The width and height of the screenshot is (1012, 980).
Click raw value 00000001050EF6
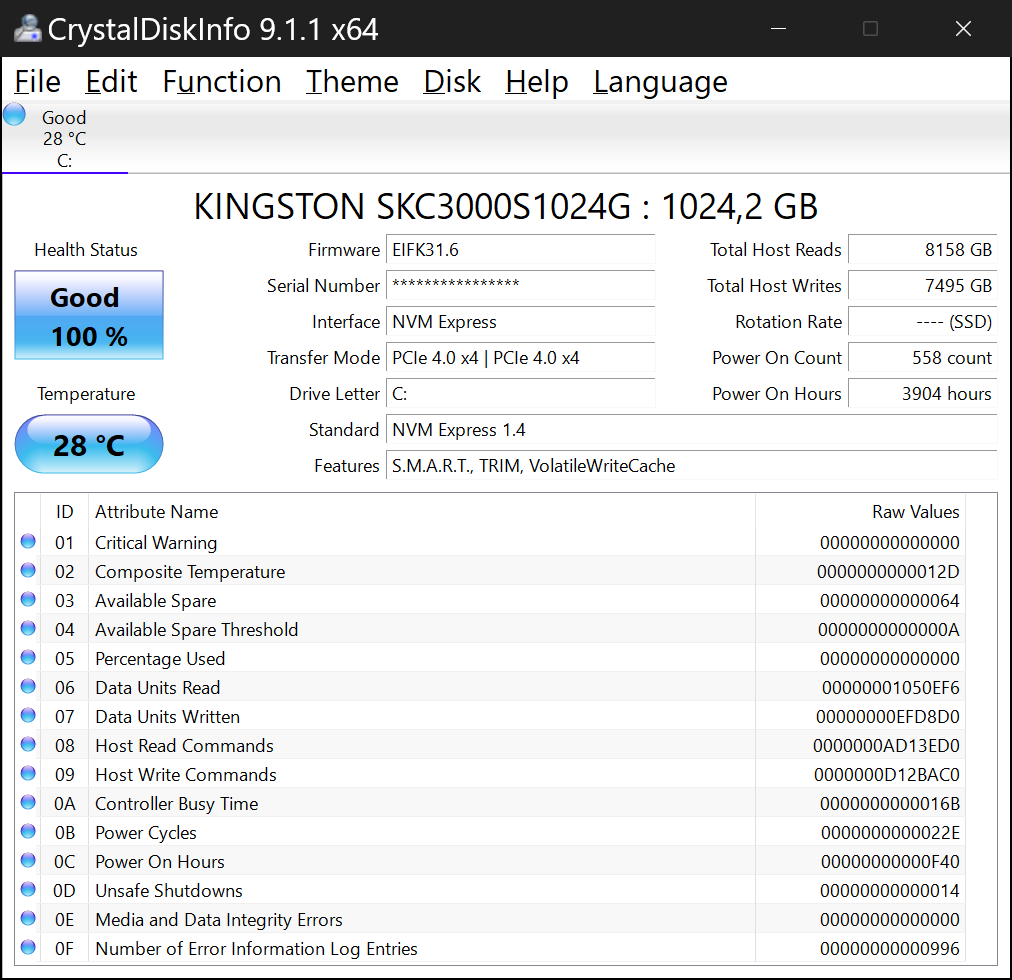click(x=891, y=688)
